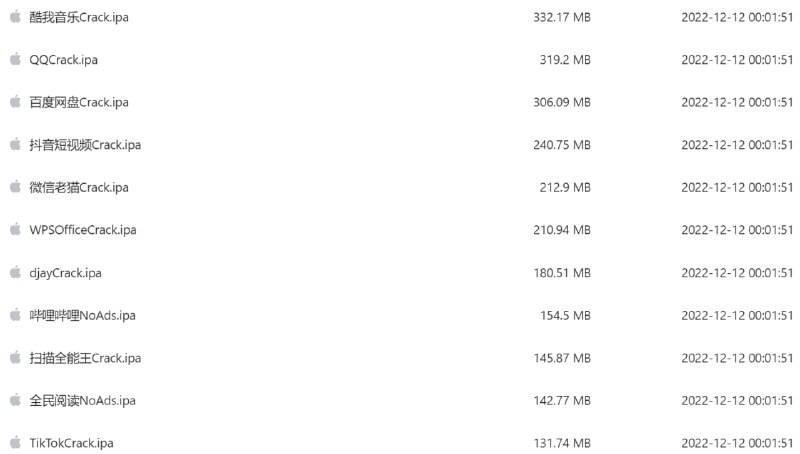This screenshot has width=800, height=454.
Task: Click the Apple icon next to QQCrack.ipa
Action: (x=15, y=60)
